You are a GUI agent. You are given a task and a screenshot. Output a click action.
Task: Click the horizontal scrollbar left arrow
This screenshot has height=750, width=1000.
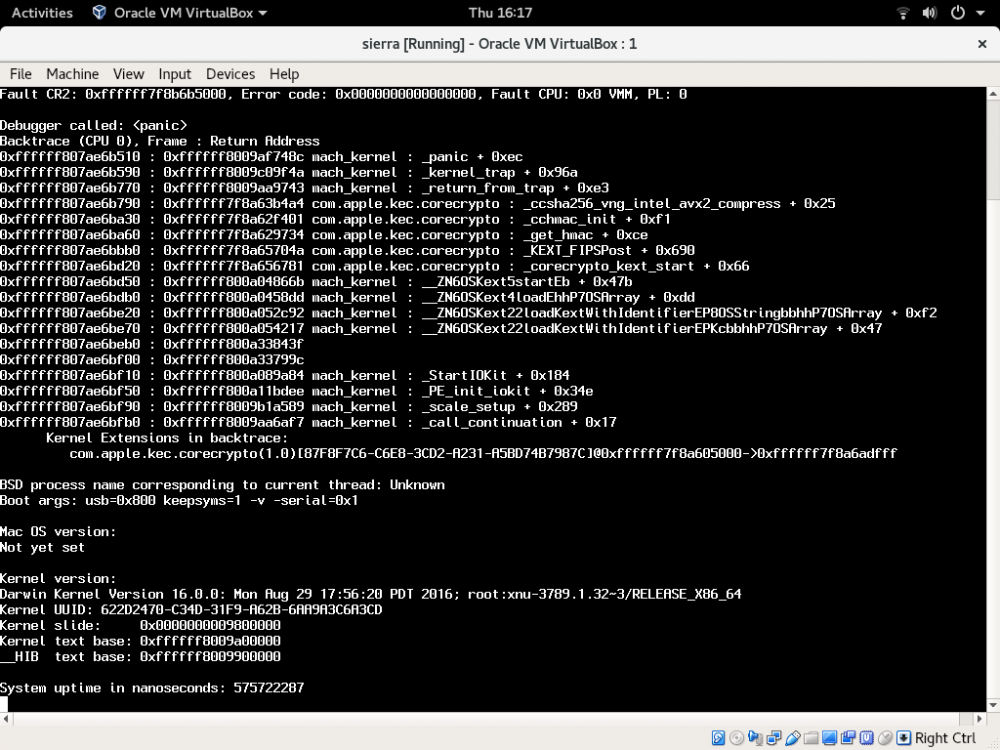(x=6, y=719)
